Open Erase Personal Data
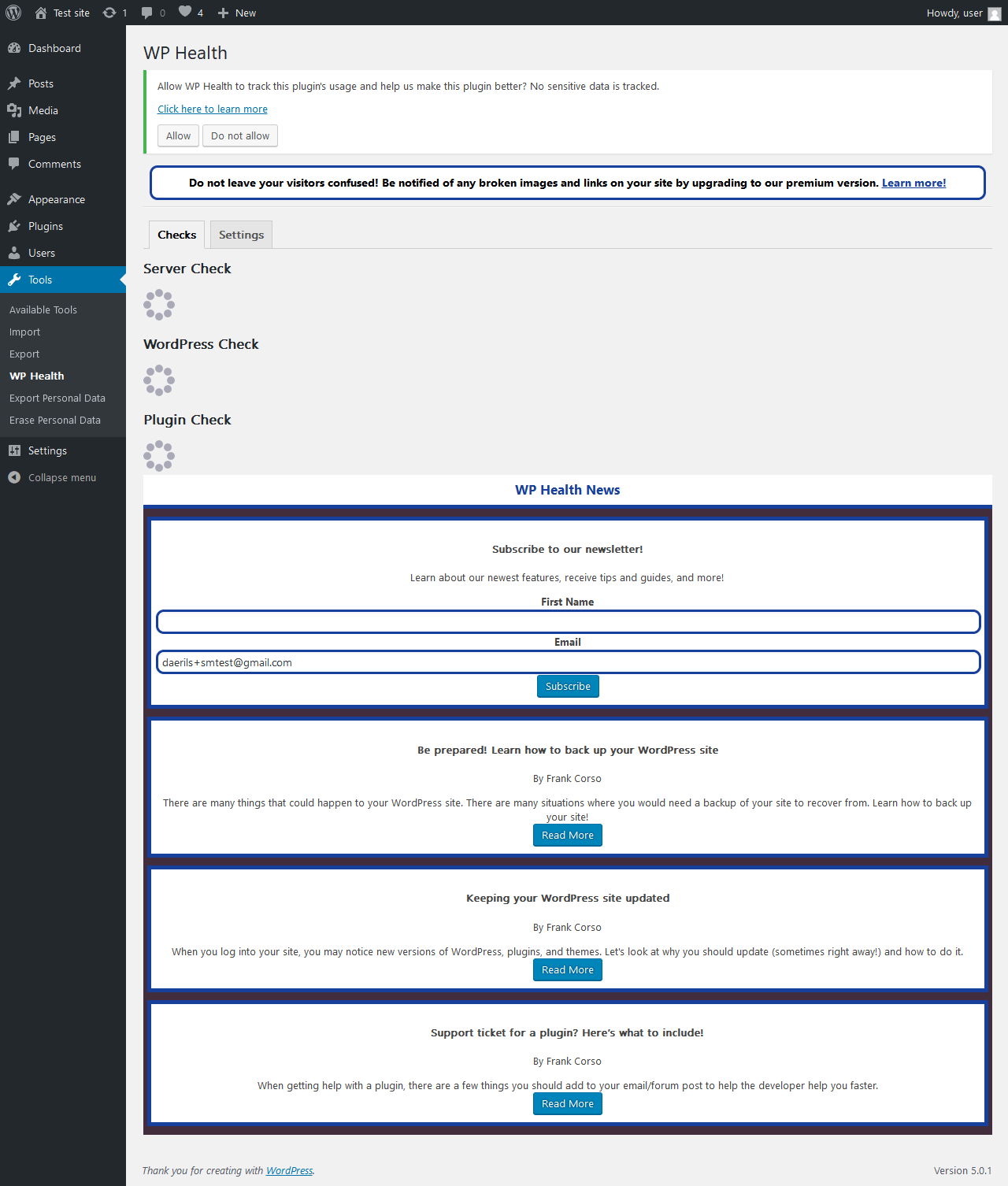This screenshot has height=1186, width=1008. coord(55,420)
